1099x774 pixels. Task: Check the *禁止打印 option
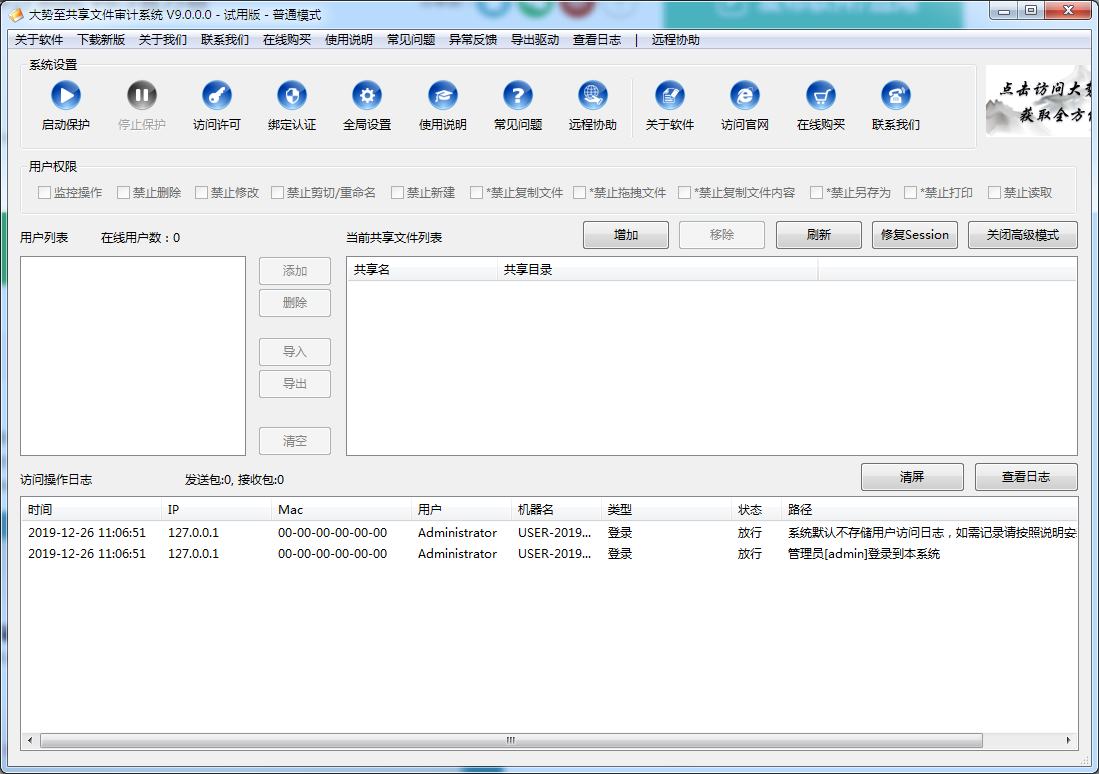point(910,193)
